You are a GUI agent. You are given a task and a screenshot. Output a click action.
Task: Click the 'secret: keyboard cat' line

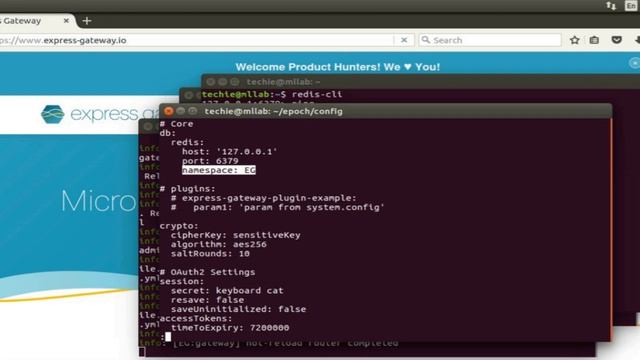point(227,291)
